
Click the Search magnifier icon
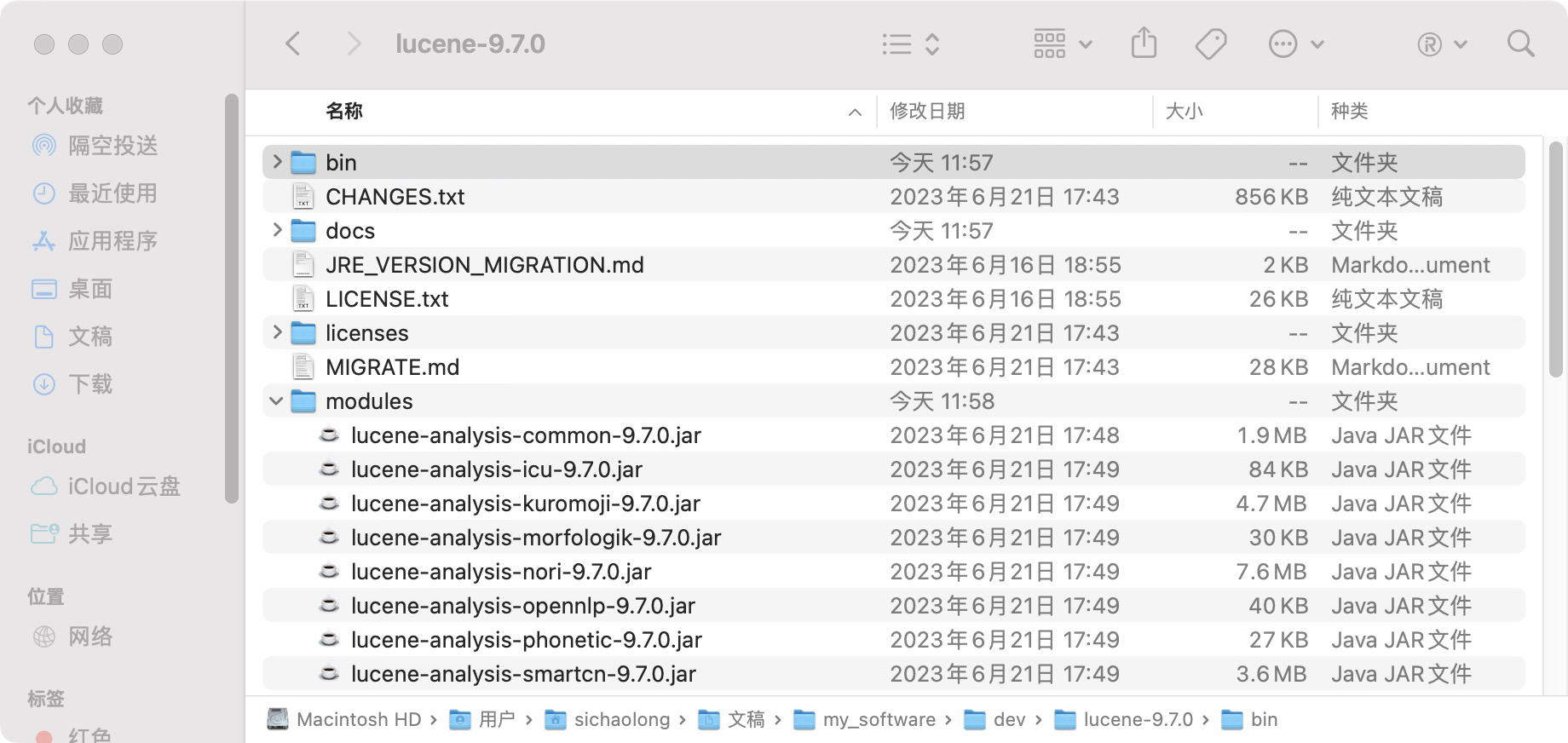click(1520, 43)
